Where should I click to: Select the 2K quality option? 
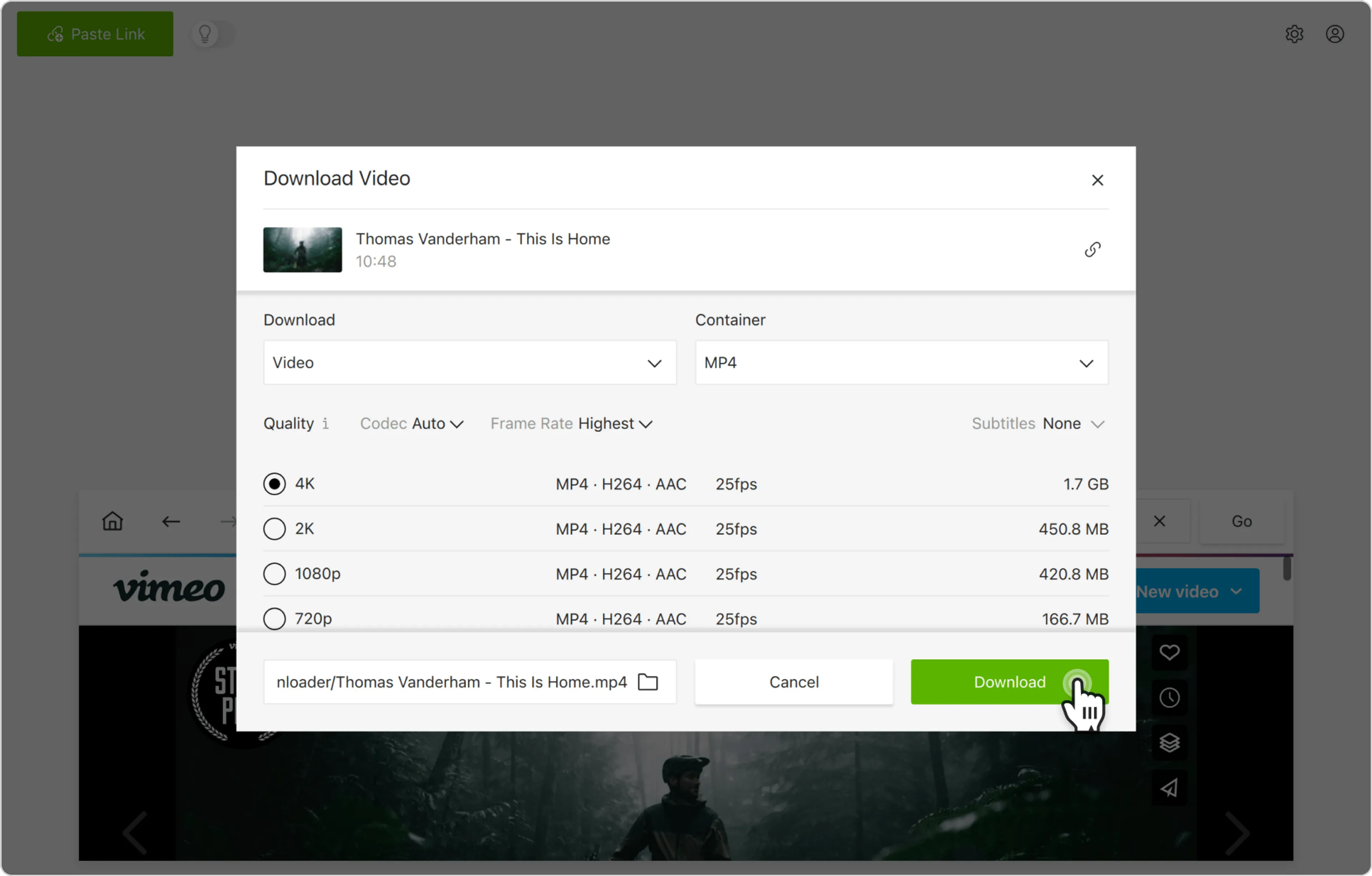tap(275, 529)
